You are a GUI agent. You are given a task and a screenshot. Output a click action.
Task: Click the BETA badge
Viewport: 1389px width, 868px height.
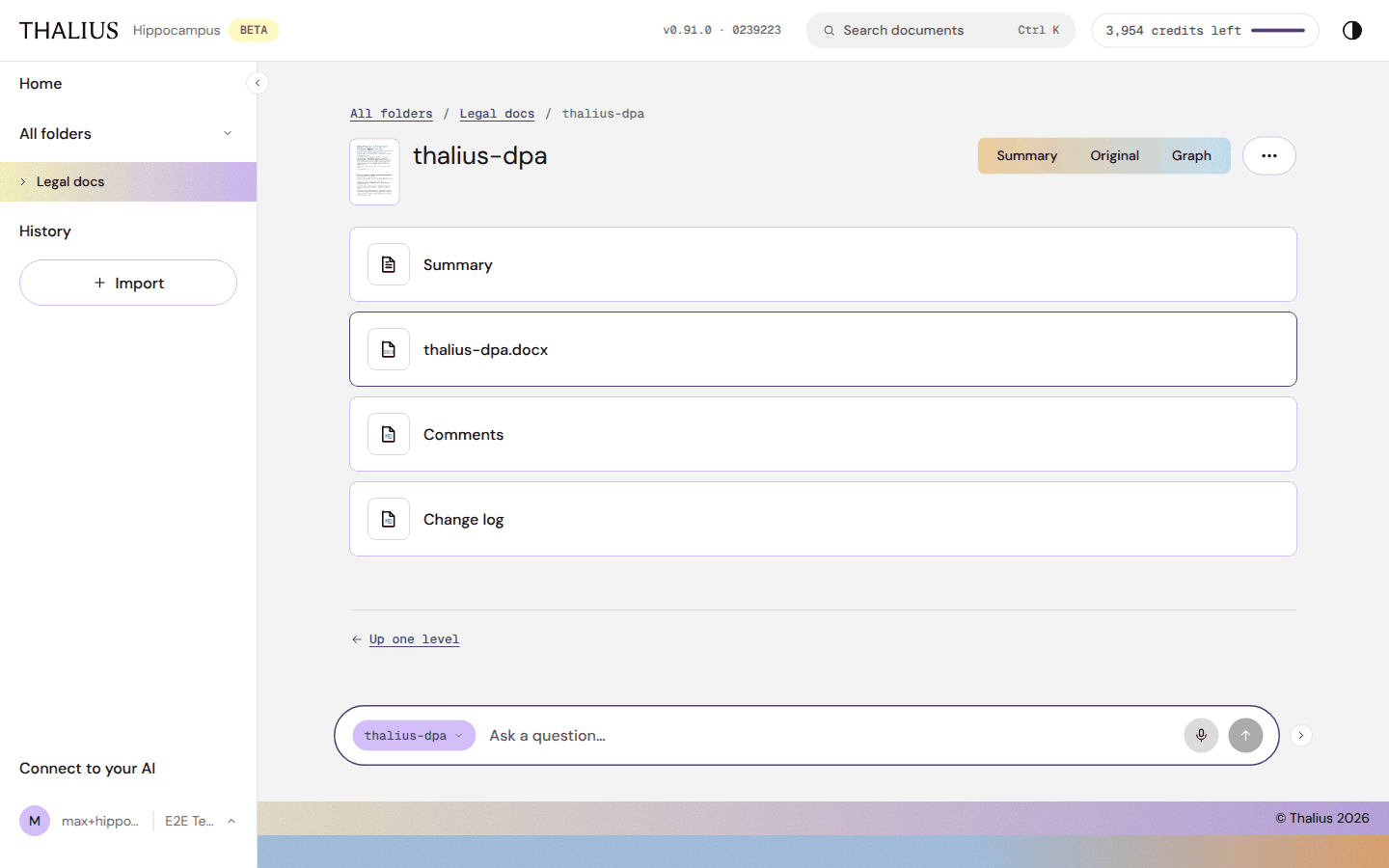[254, 30]
